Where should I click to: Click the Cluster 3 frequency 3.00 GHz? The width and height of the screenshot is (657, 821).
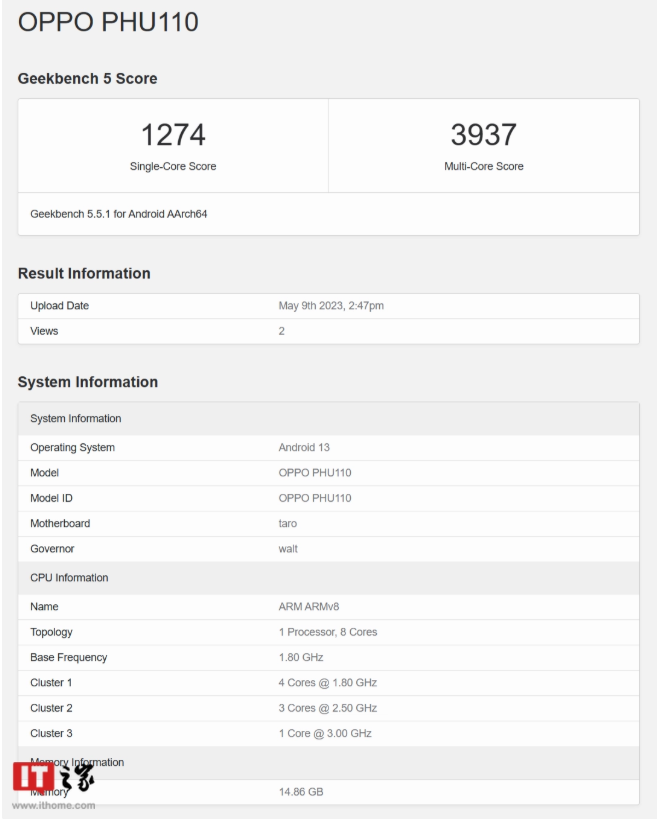pyautogui.click(x=349, y=733)
